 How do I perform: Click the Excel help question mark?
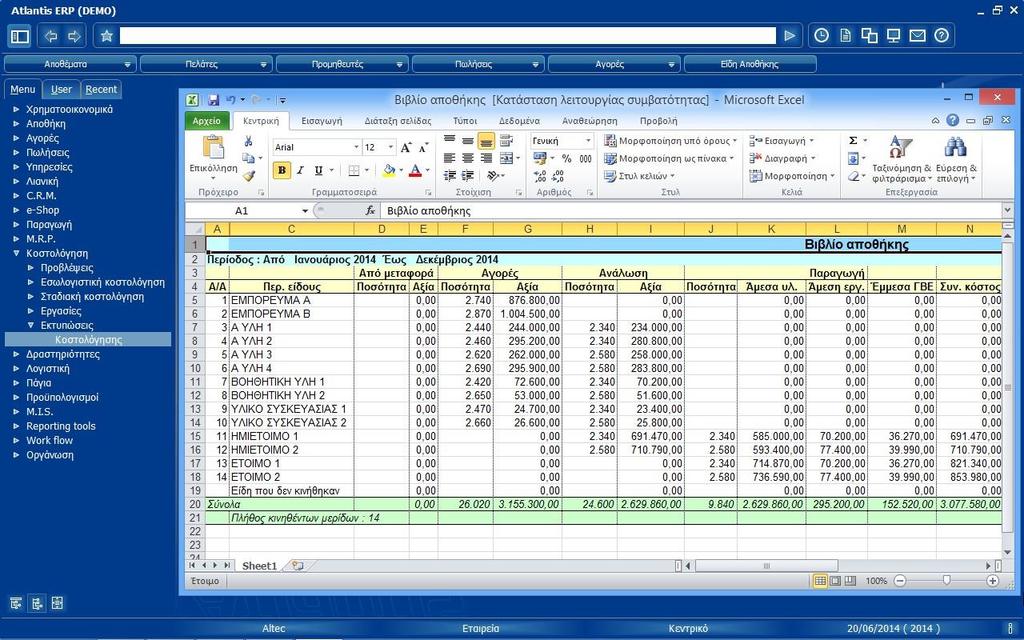point(953,120)
